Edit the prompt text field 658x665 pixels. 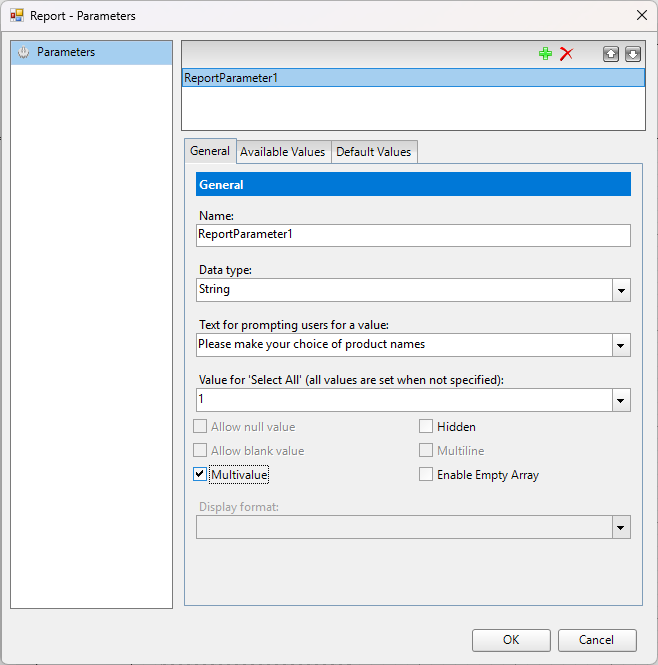pyautogui.click(x=404, y=345)
